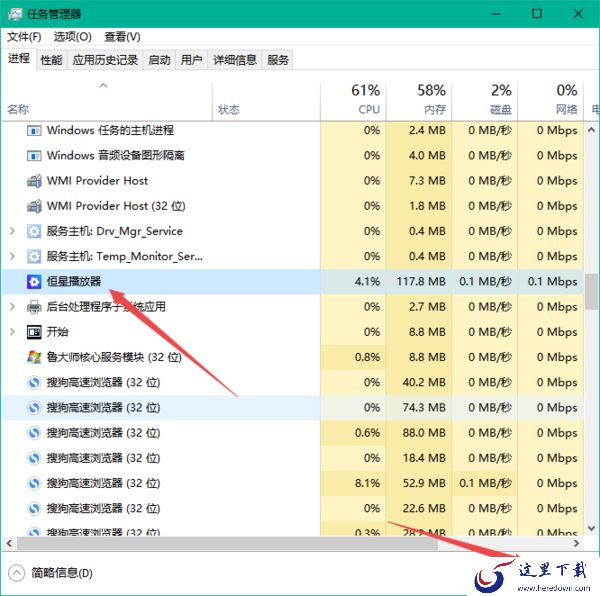This screenshot has height=596, width=600.
Task: Sort by the 61% CPU column header
Action: point(353,100)
